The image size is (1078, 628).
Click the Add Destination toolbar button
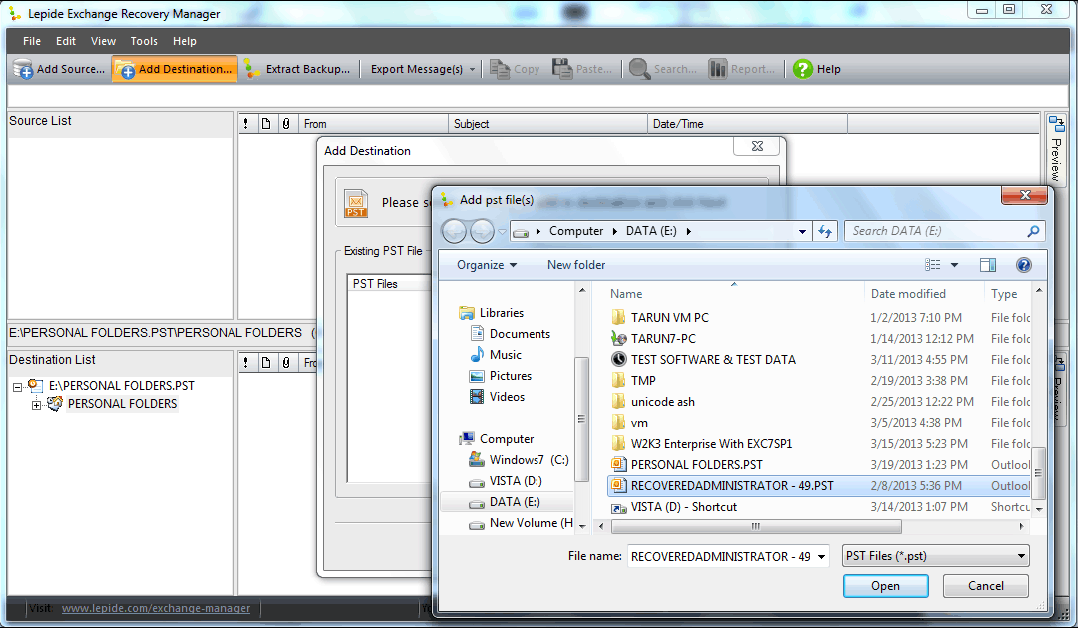[x=175, y=69]
